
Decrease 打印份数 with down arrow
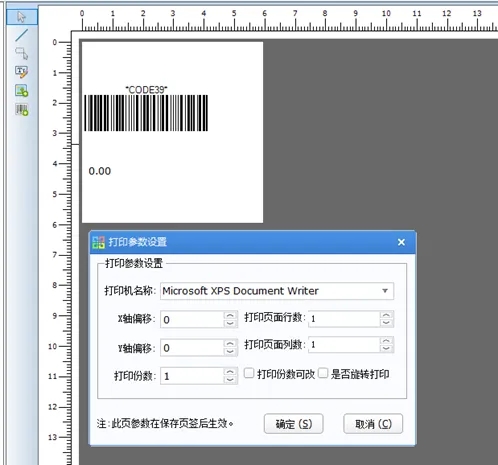point(230,379)
